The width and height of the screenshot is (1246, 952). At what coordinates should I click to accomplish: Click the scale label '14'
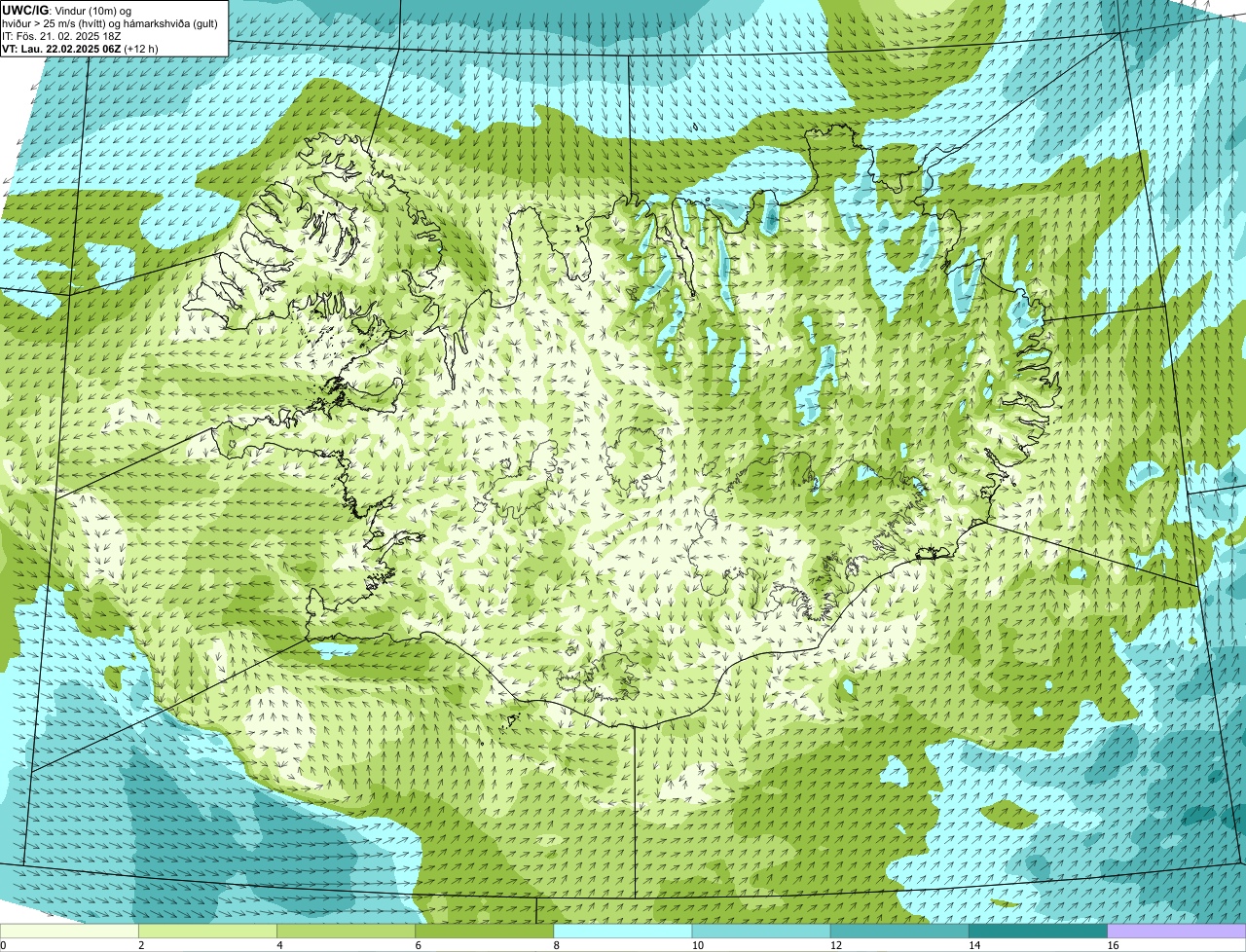point(974,945)
